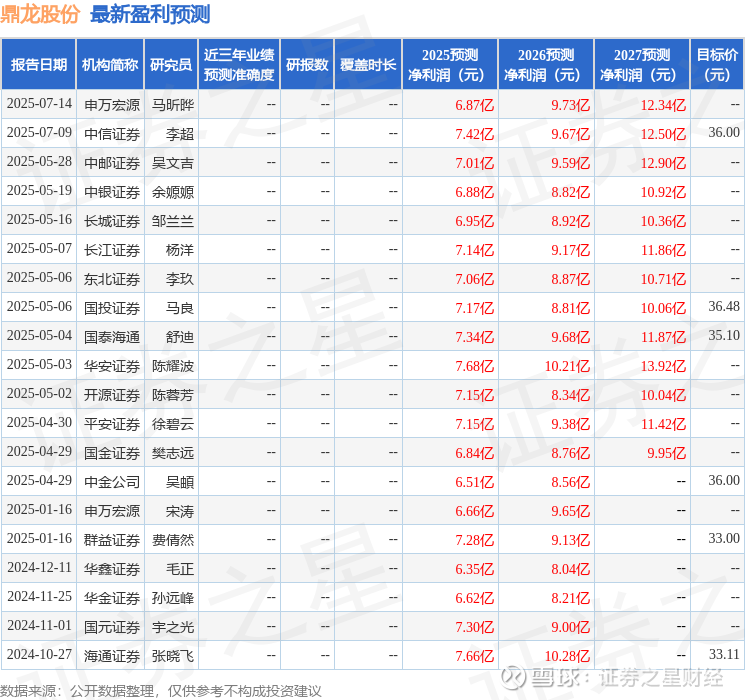Select the 开源证券 cell
Screen dimensions: 745x700
pos(112,395)
